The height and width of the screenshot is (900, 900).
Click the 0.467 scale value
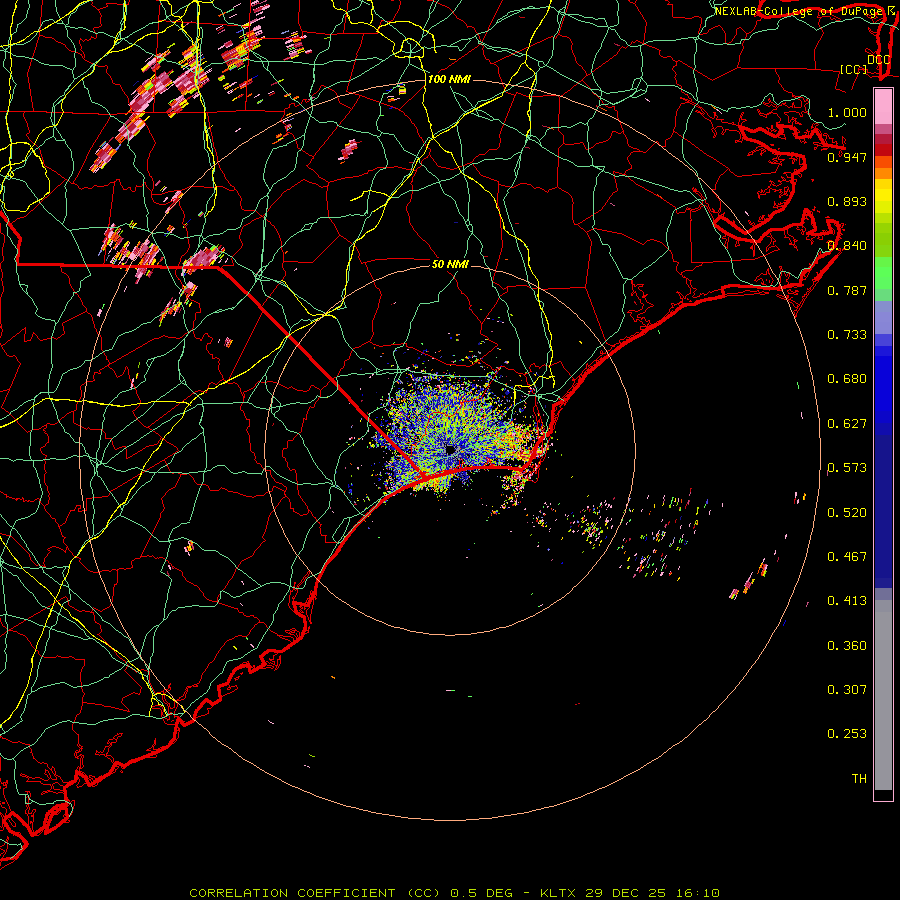[x=847, y=557]
